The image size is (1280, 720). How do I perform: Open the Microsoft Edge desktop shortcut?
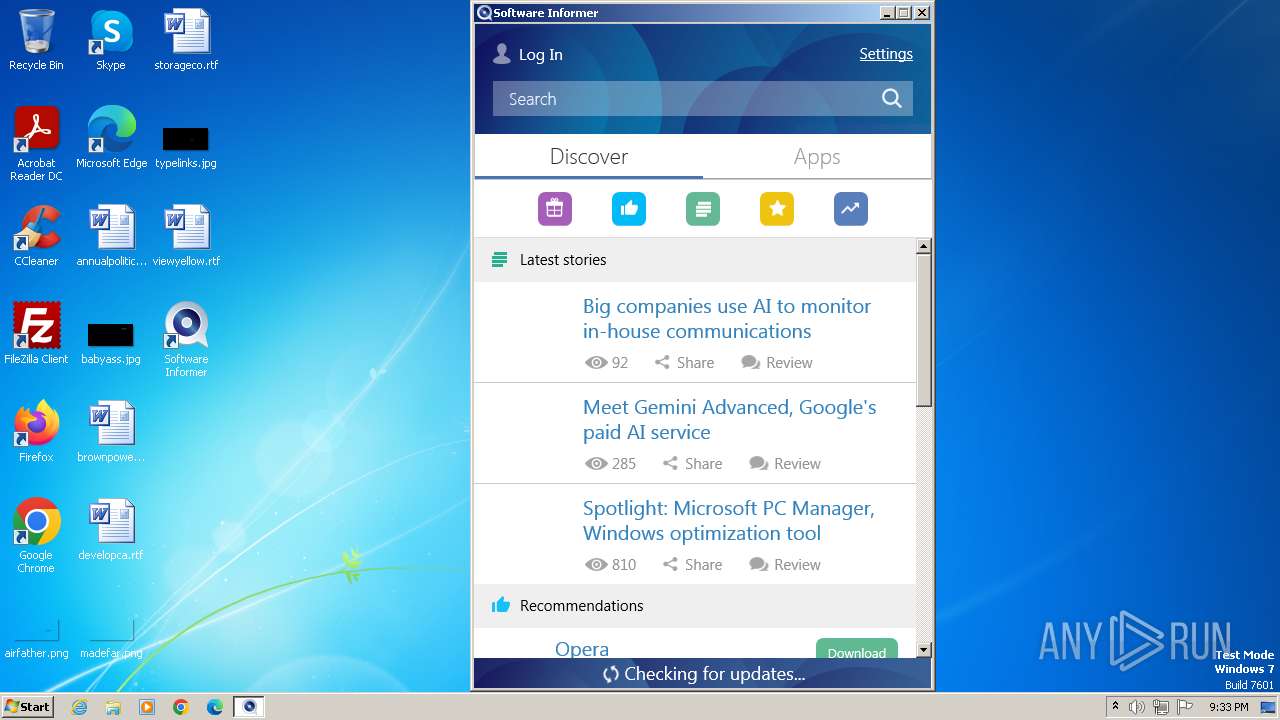tap(111, 138)
